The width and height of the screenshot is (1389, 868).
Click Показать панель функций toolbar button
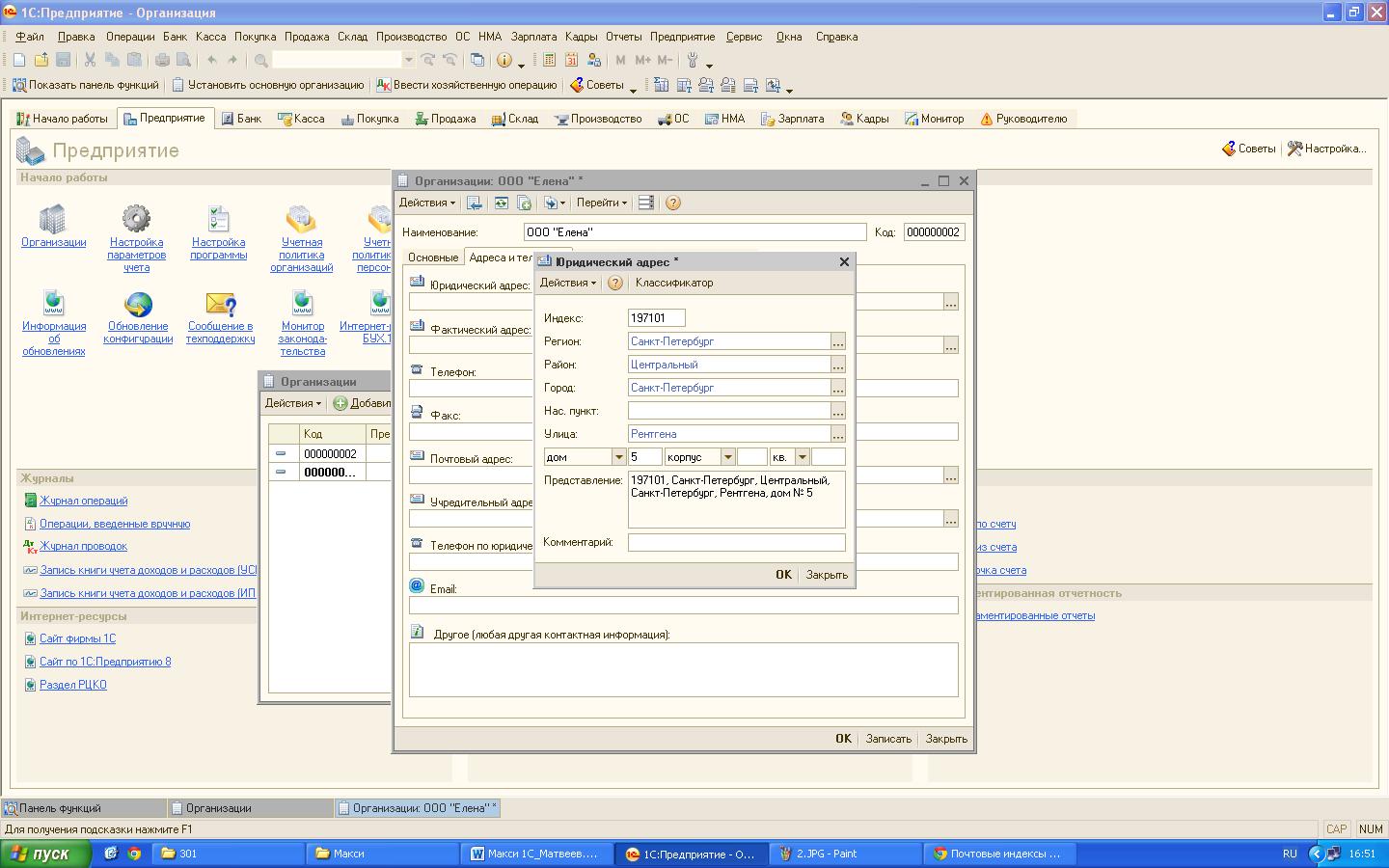coord(85,85)
